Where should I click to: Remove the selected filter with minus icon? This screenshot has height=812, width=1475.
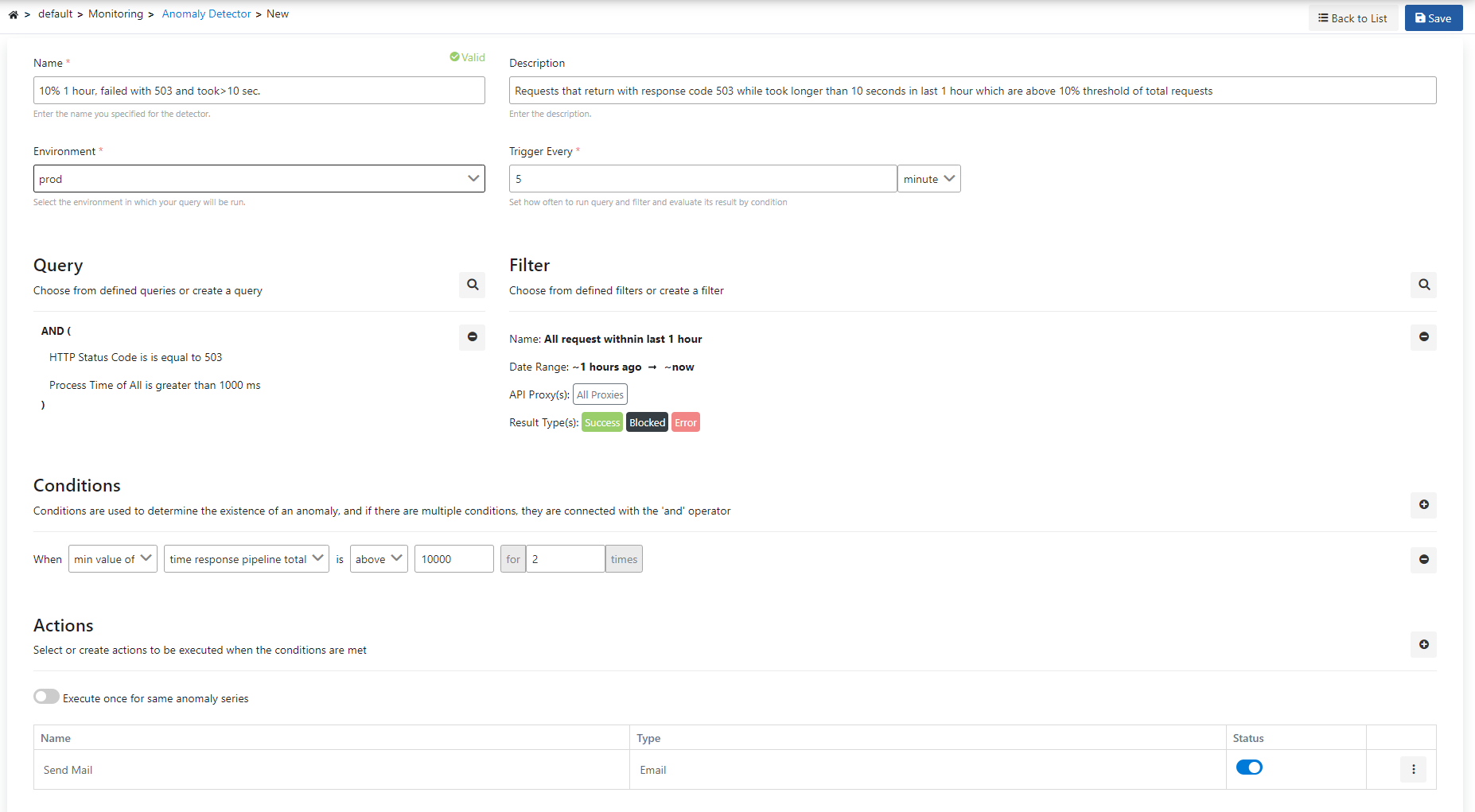pyautogui.click(x=1423, y=337)
